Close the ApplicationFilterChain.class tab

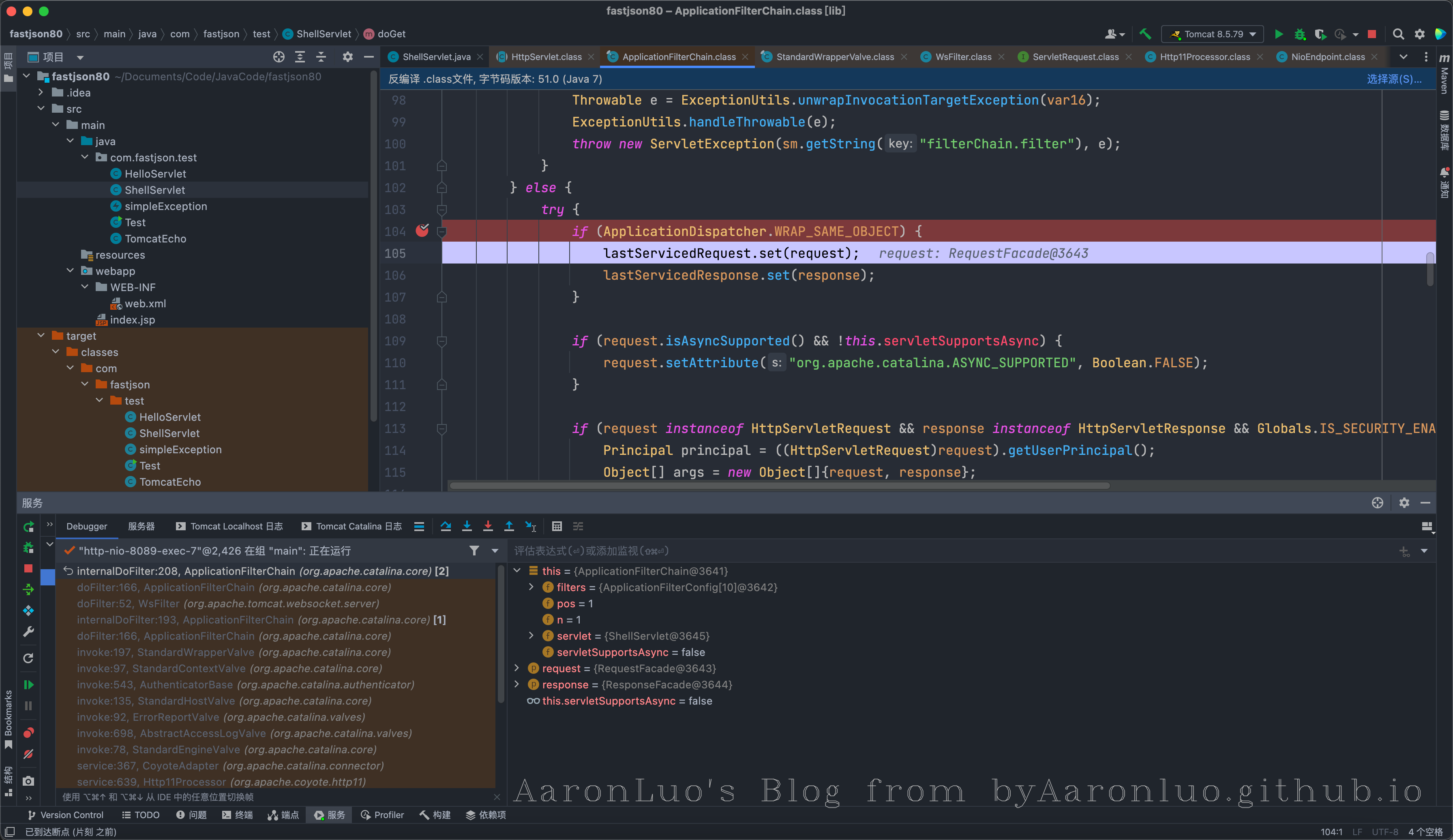click(x=745, y=56)
